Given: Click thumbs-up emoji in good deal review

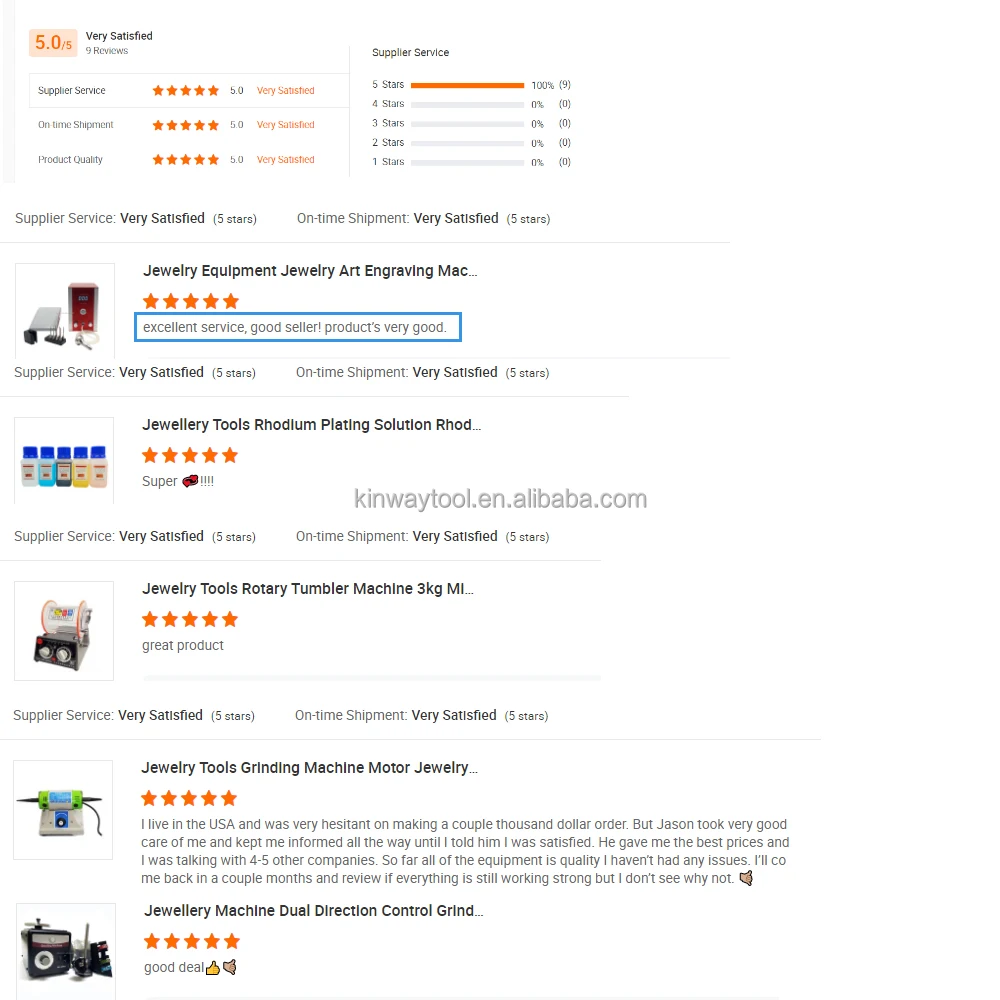Looking at the screenshot, I should click(x=213, y=968).
